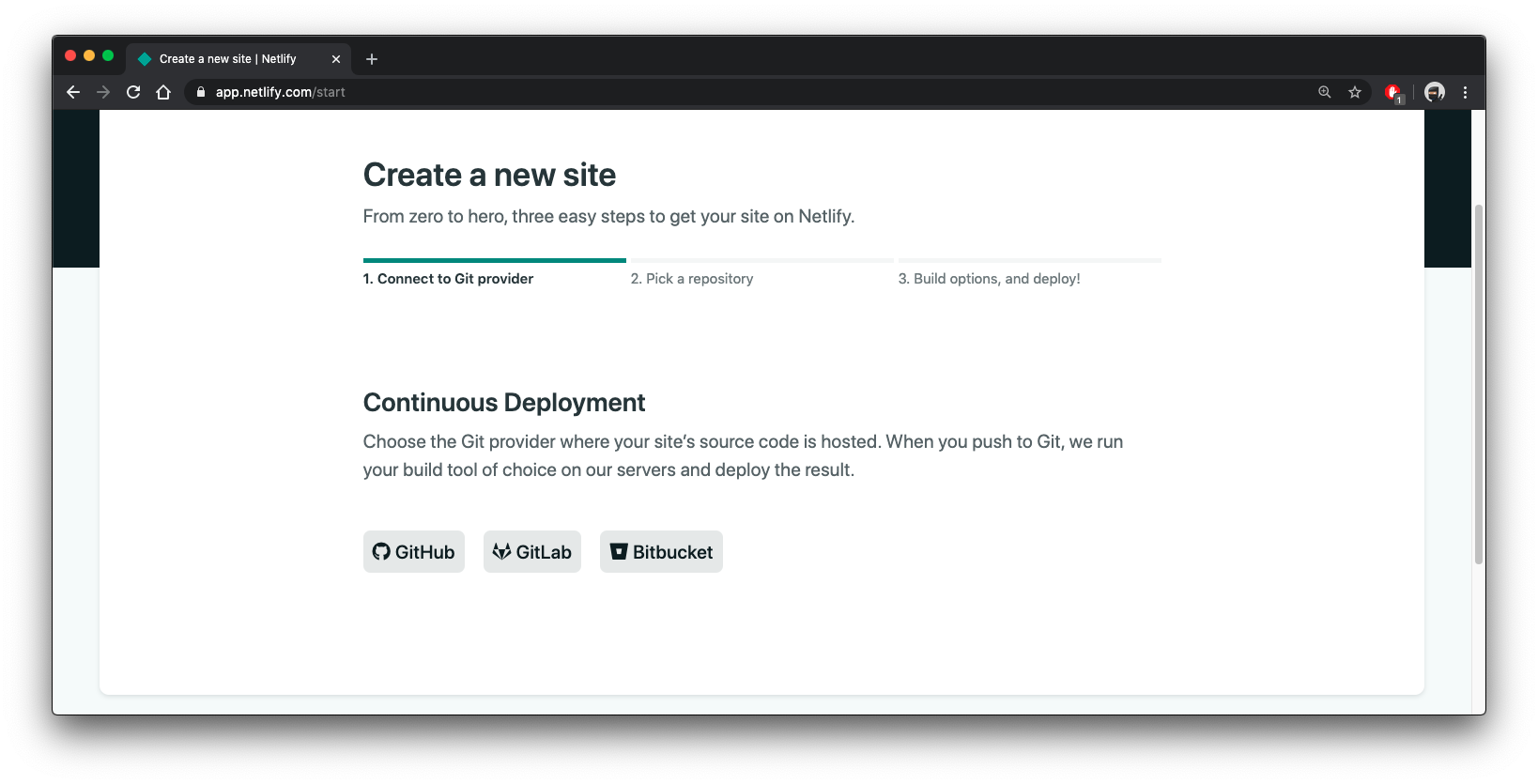Open the Chrome three-dot menu

(1465, 92)
